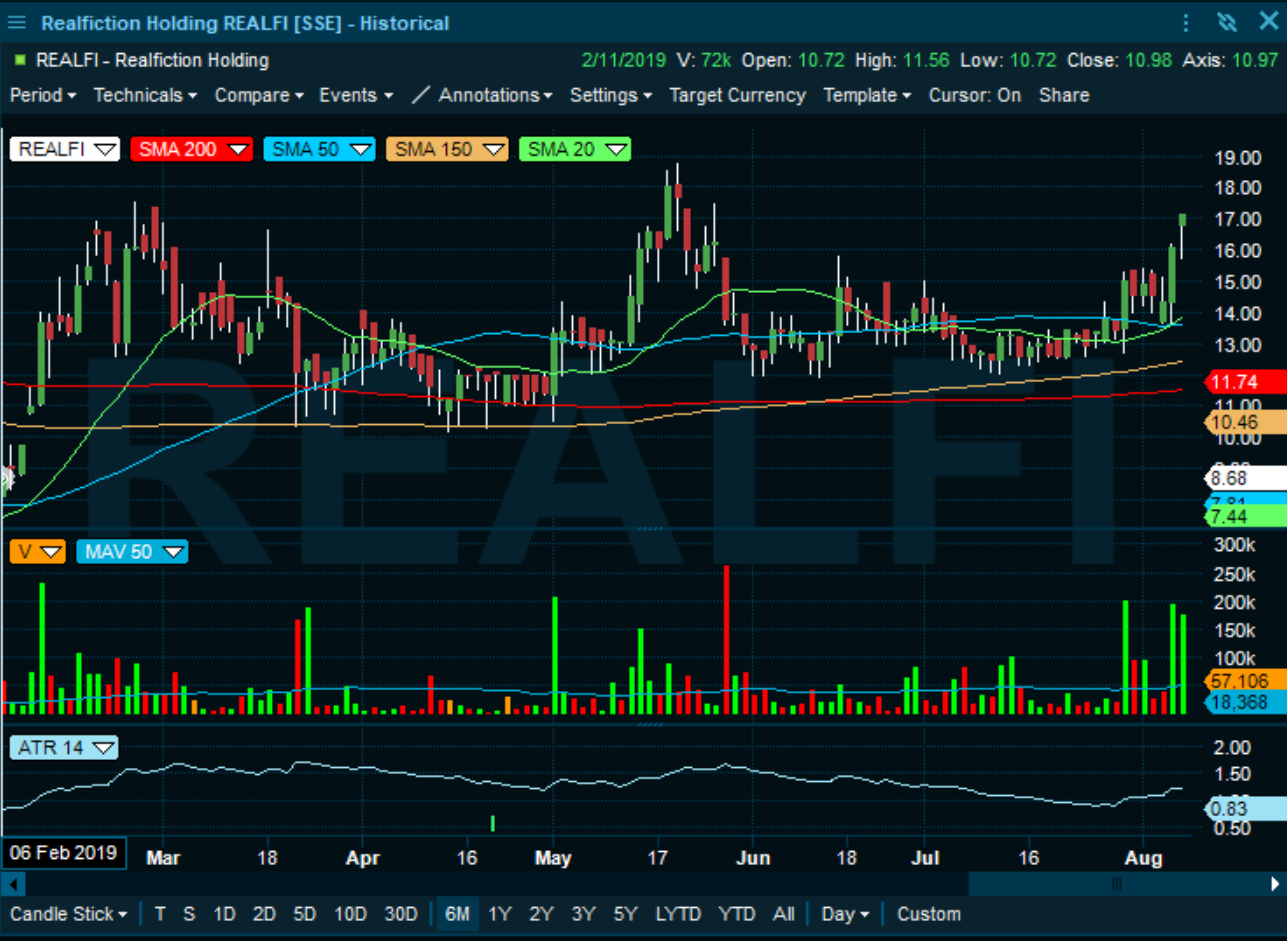This screenshot has height=941, width=1287.
Task: Click the 57,106 volume value label
Action: click(x=1244, y=681)
